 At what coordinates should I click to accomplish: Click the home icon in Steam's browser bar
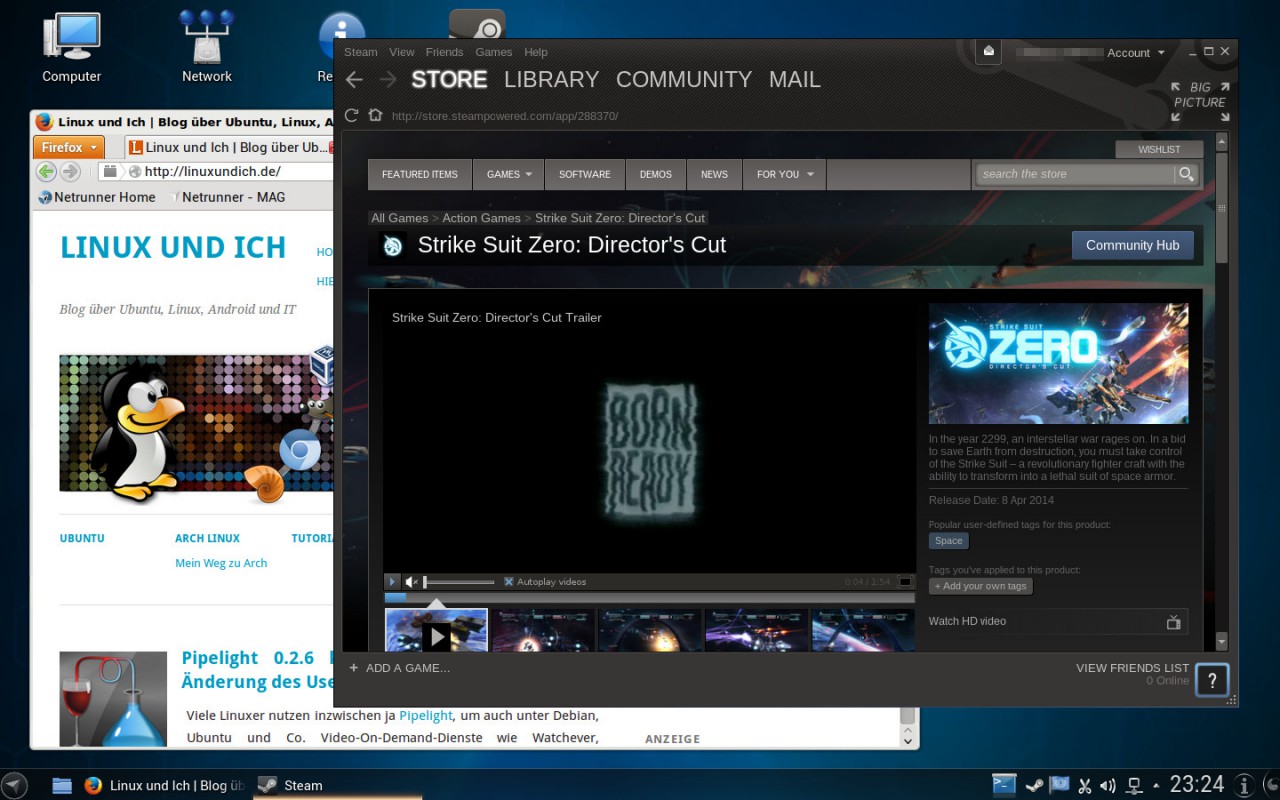pyautogui.click(x=375, y=115)
